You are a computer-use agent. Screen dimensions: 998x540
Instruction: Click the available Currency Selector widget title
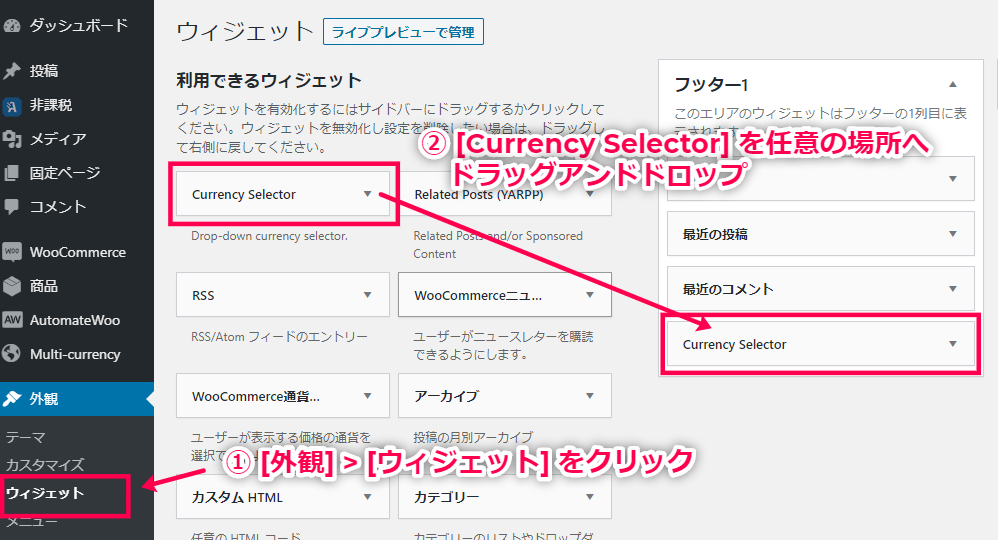pyautogui.click(x=244, y=194)
